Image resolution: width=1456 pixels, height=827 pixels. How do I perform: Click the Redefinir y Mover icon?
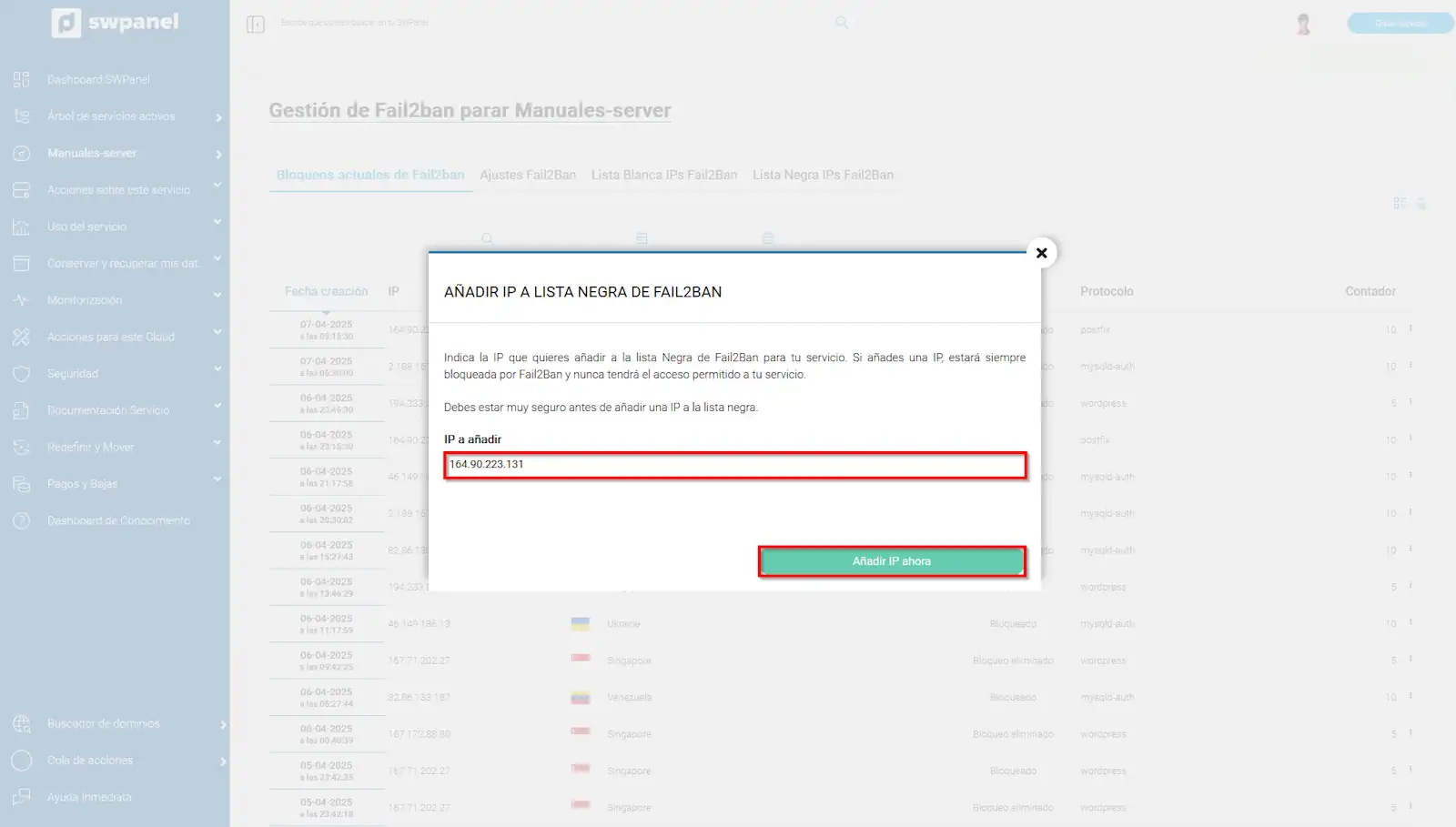coord(22,448)
